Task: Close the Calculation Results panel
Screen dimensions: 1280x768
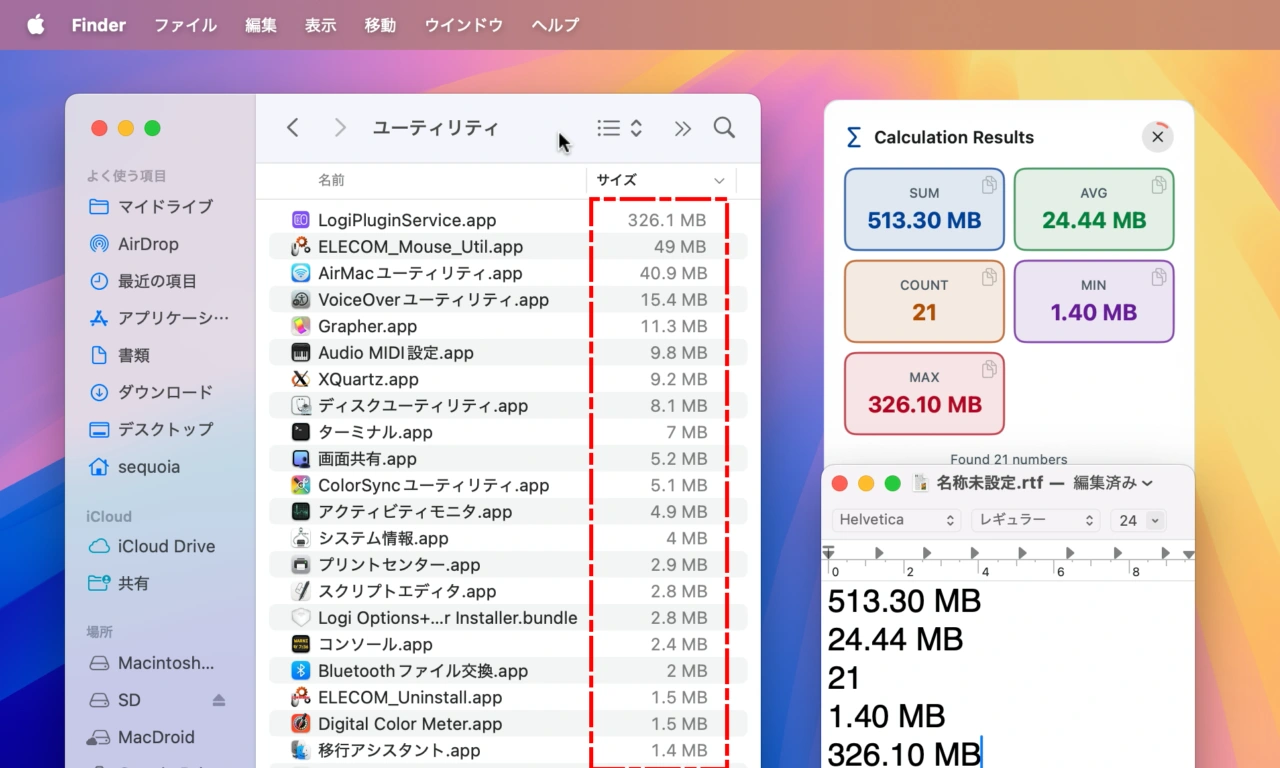Action: pos(1157,137)
